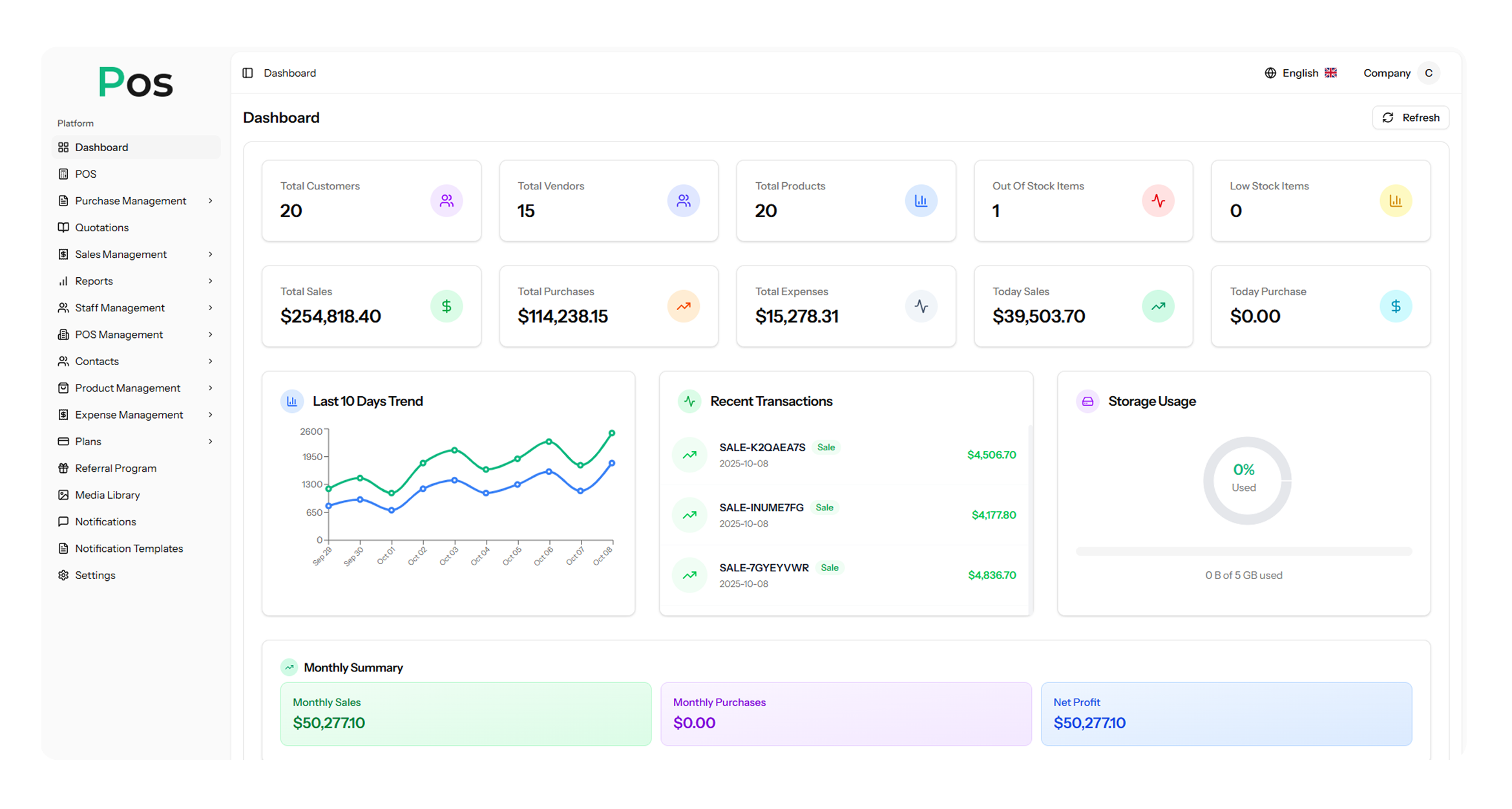Click the Company avatar letter C
The width and height of the screenshot is (1512, 809).
[x=1429, y=73]
